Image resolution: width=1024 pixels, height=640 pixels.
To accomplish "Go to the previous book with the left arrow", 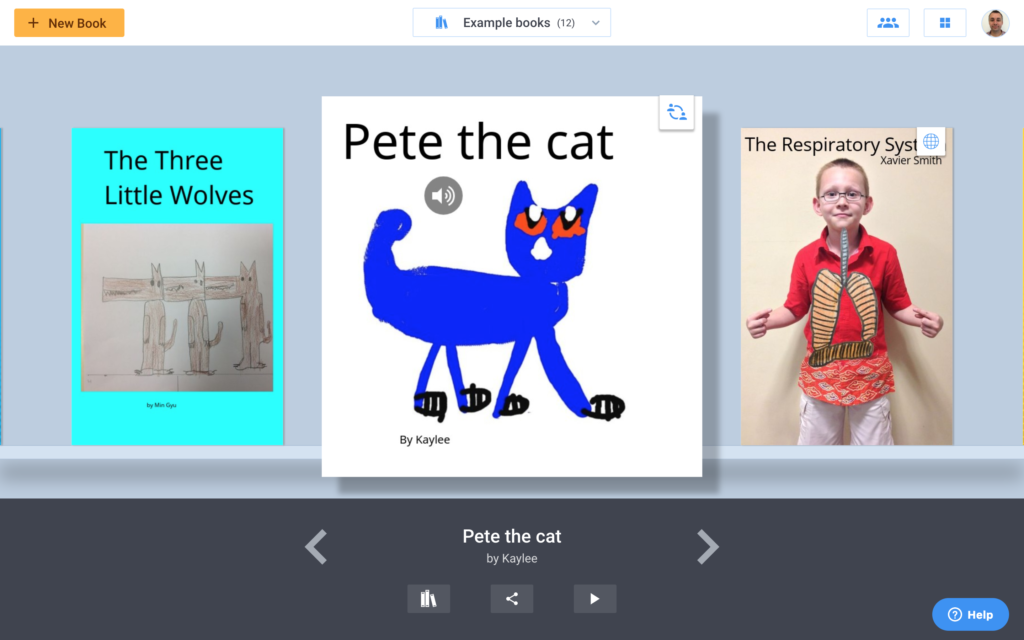I will (316, 547).
